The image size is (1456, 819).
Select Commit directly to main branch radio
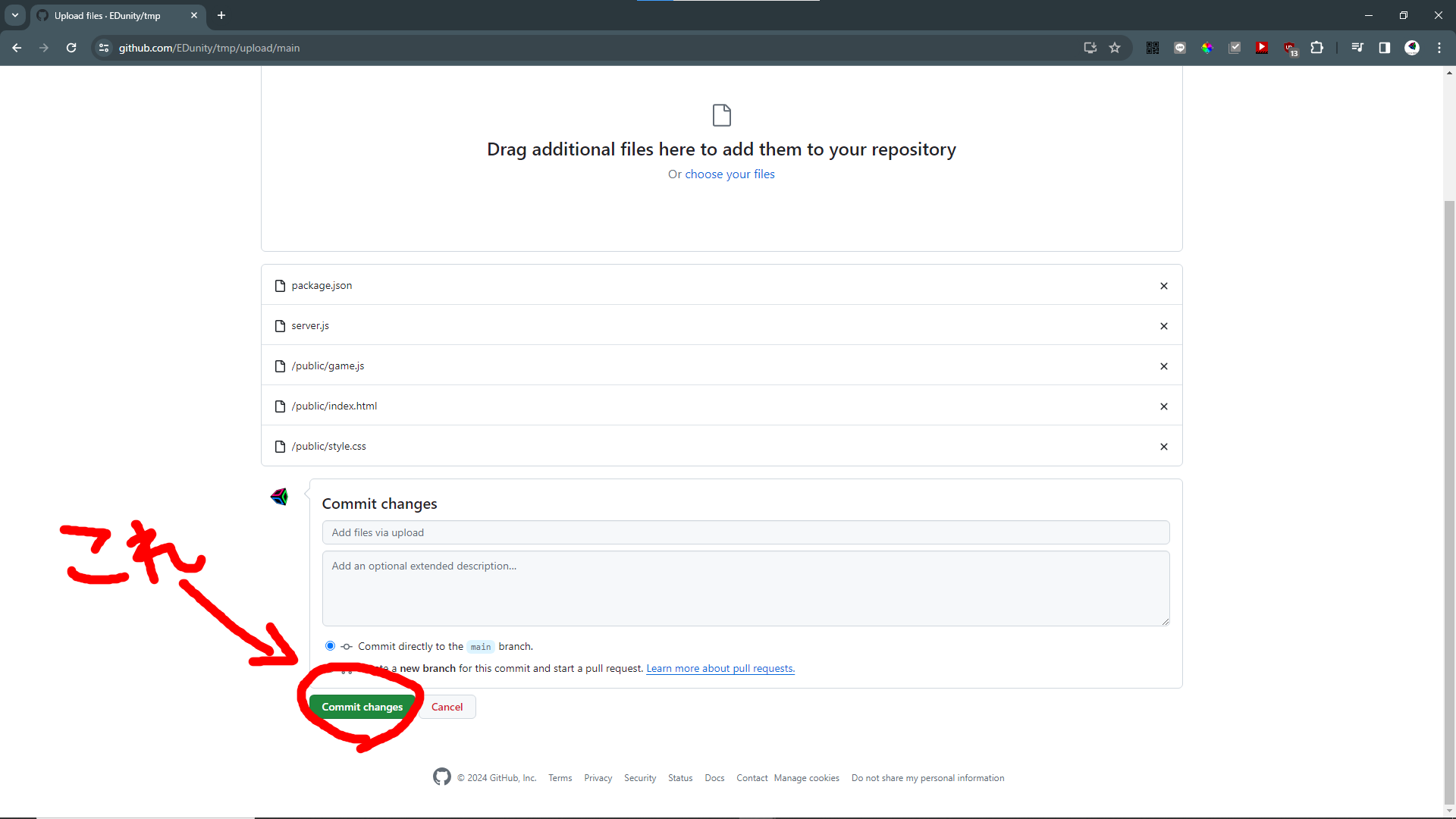pos(330,646)
